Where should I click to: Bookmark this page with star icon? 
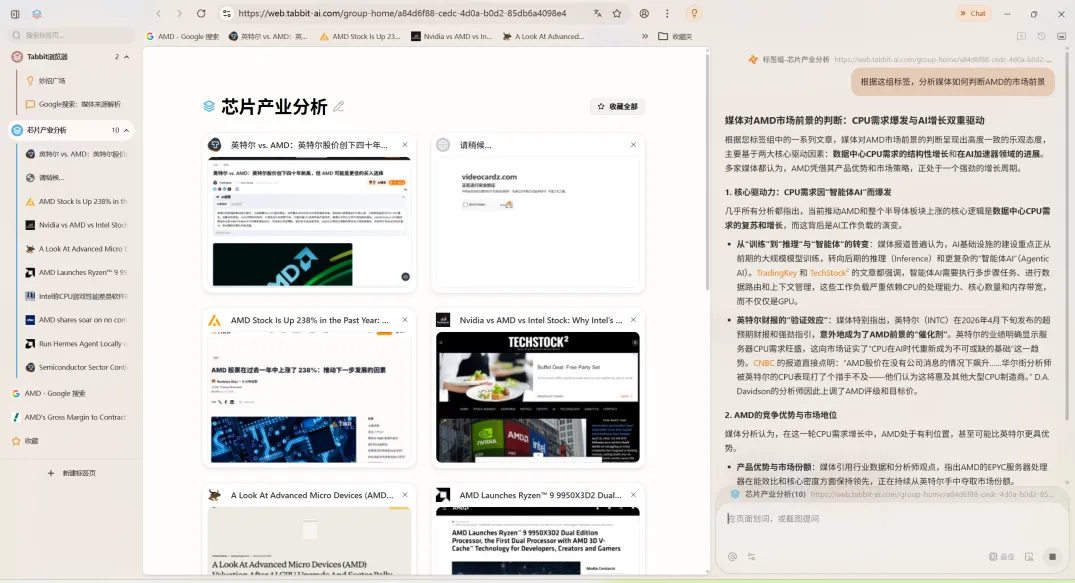617,13
